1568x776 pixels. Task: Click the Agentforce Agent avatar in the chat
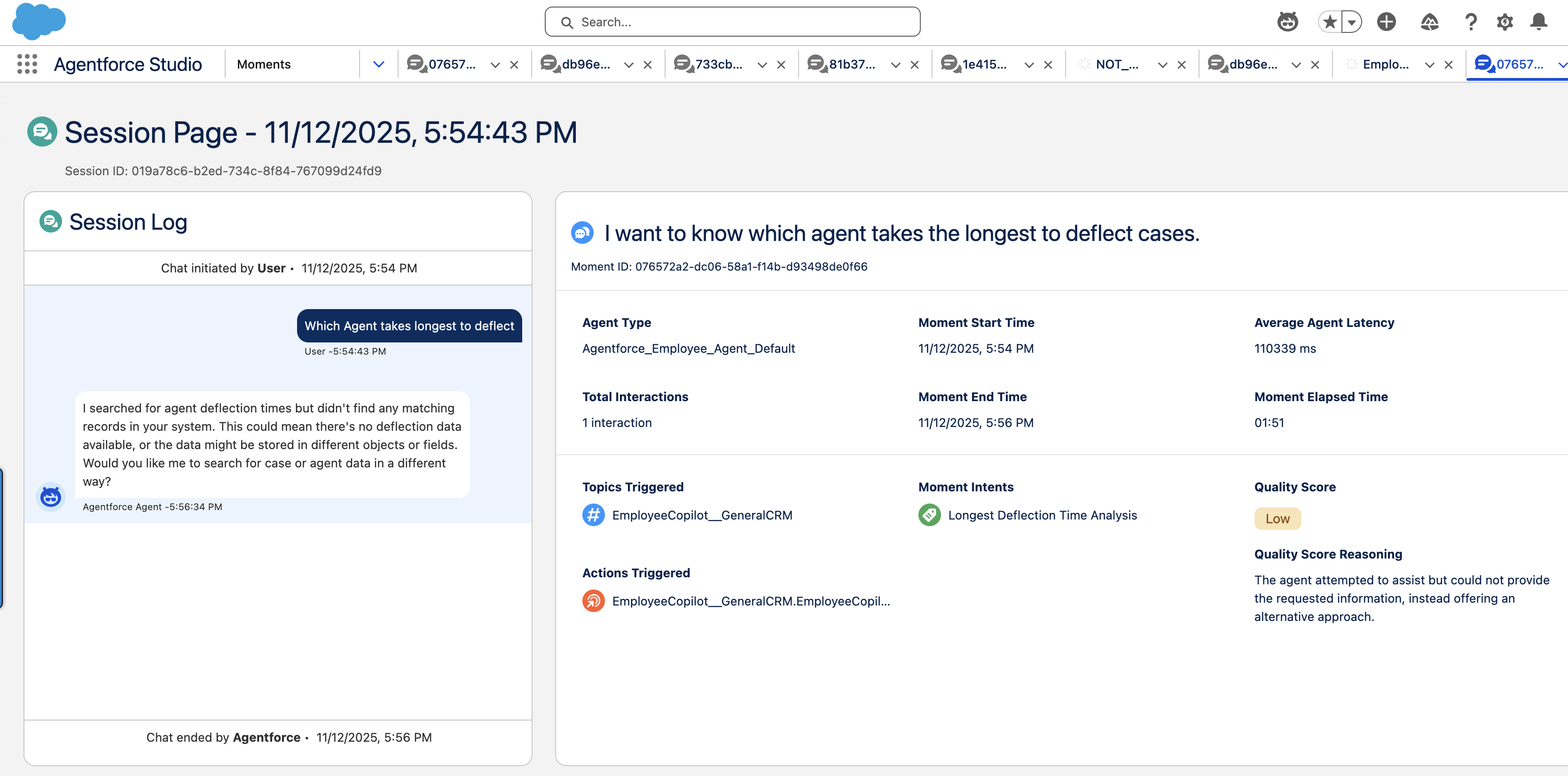(x=50, y=497)
